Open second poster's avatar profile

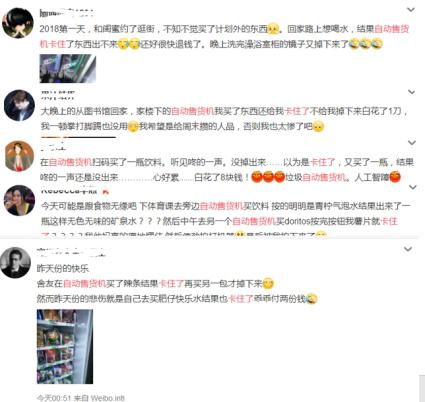point(19,105)
